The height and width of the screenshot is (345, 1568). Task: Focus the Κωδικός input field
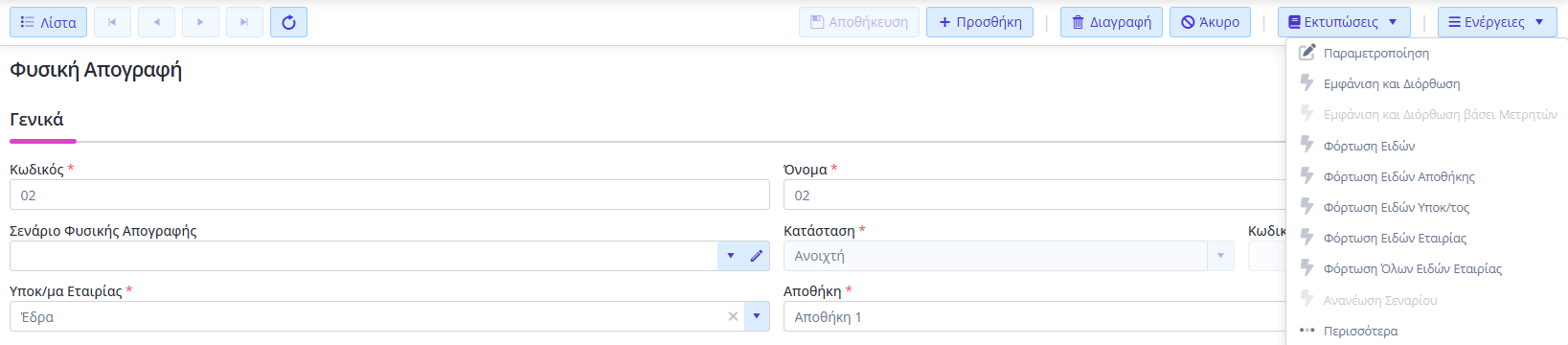(390, 195)
